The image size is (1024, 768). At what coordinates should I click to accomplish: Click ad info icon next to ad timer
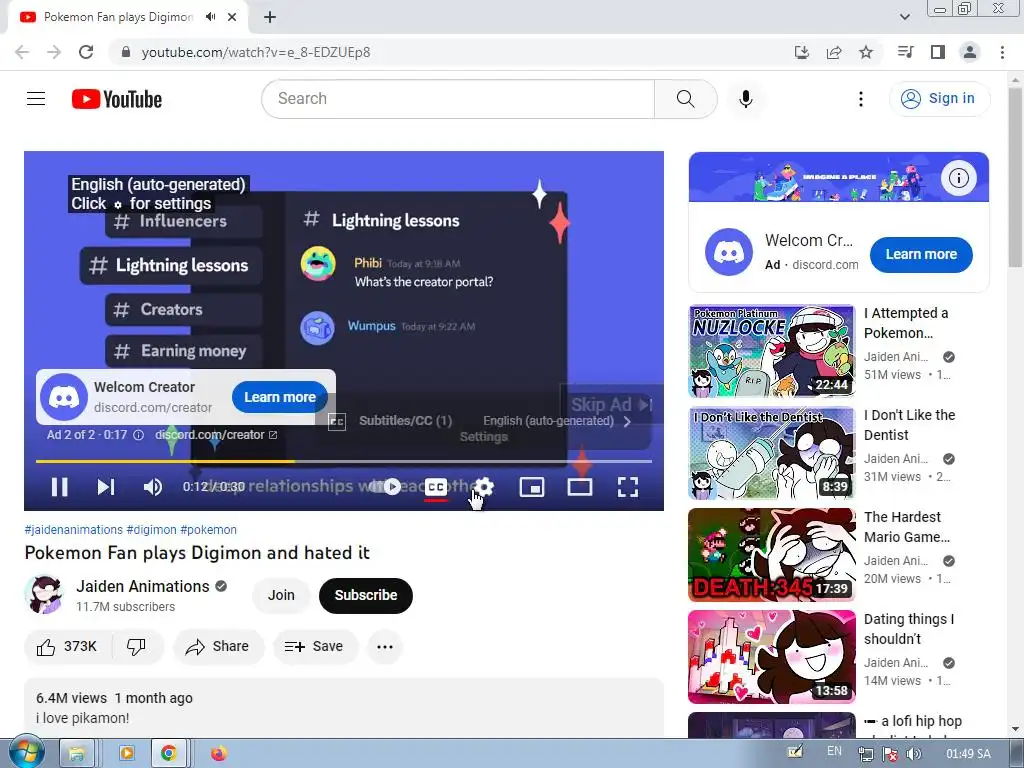coord(138,435)
